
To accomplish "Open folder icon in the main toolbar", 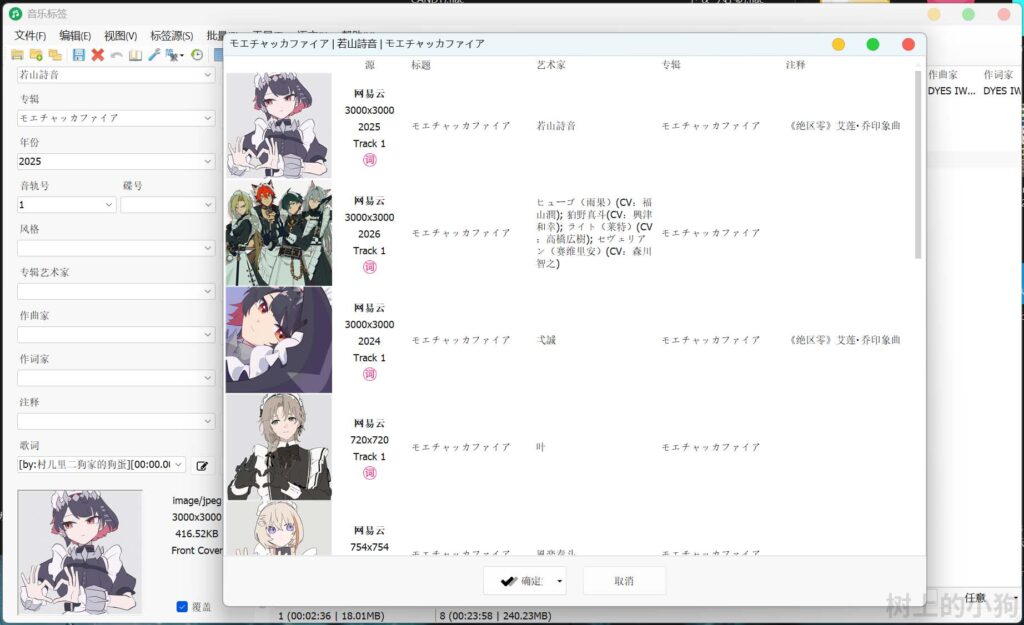I will (17, 56).
